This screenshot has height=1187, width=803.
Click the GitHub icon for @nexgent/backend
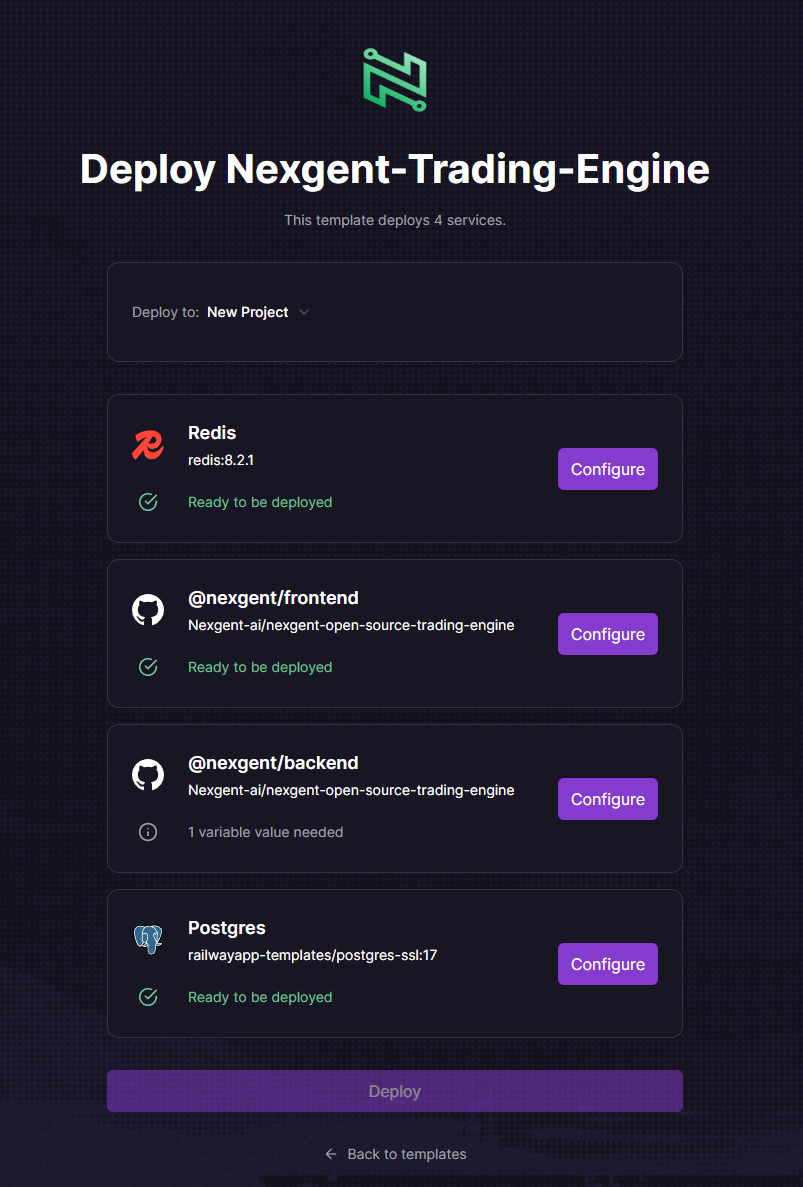pyautogui.click(x=148, y=773)
